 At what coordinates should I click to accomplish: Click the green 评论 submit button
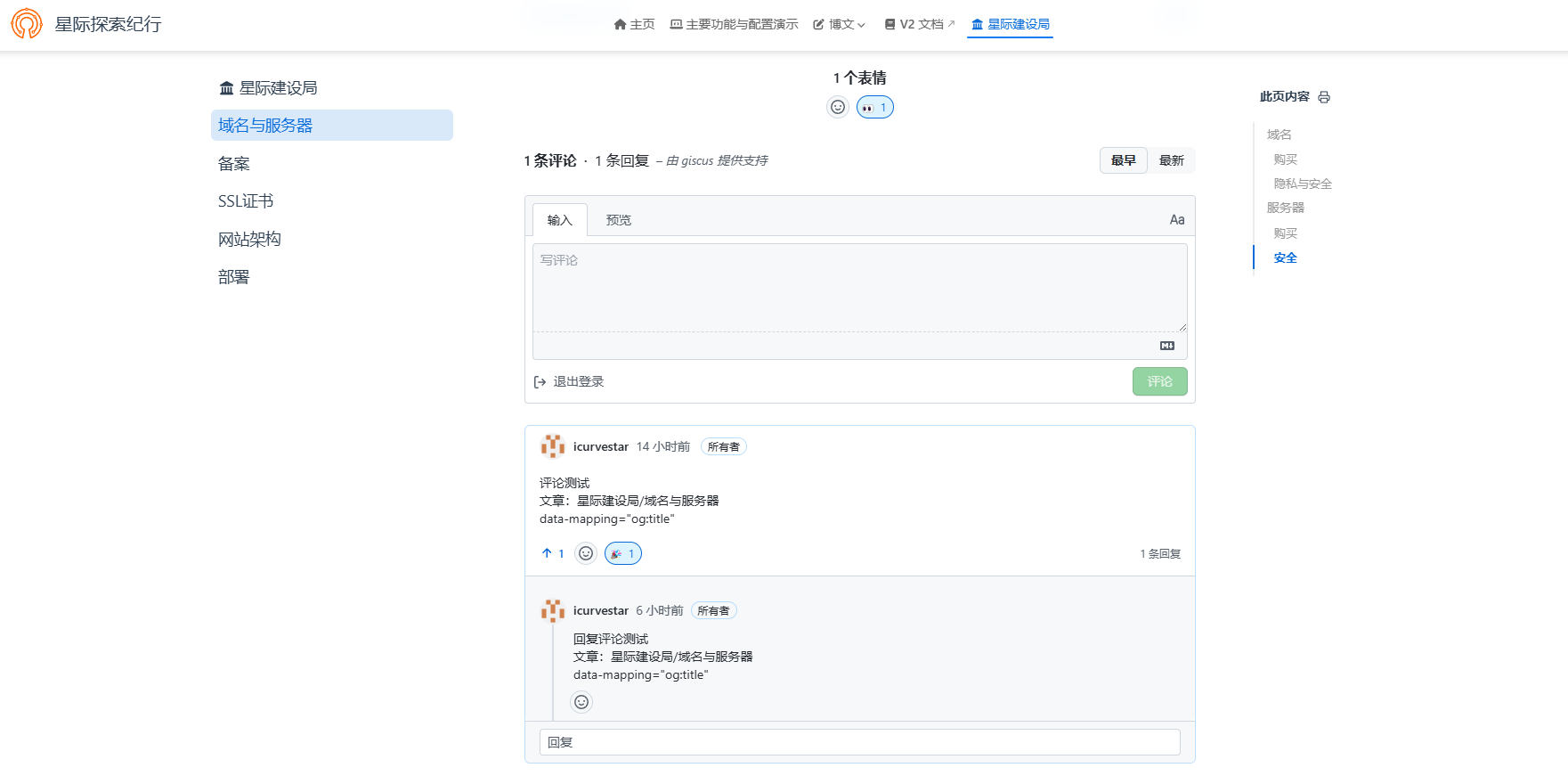pos(1159,381)
